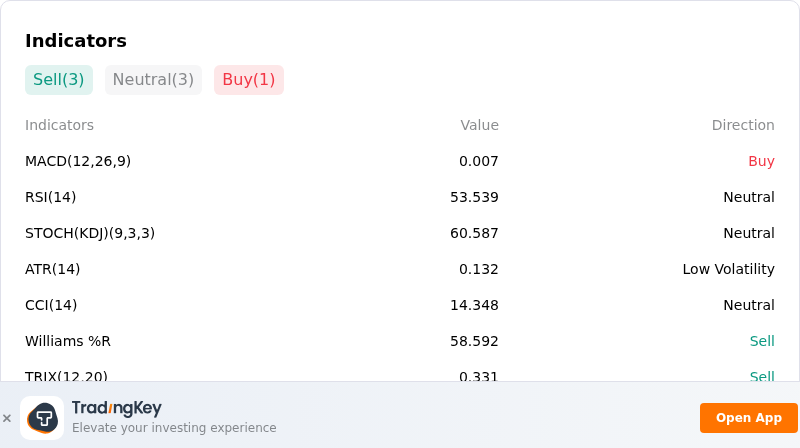Click the CCI(14) indicator name
The height and width of the screenshot is (448, 800).
51,305
